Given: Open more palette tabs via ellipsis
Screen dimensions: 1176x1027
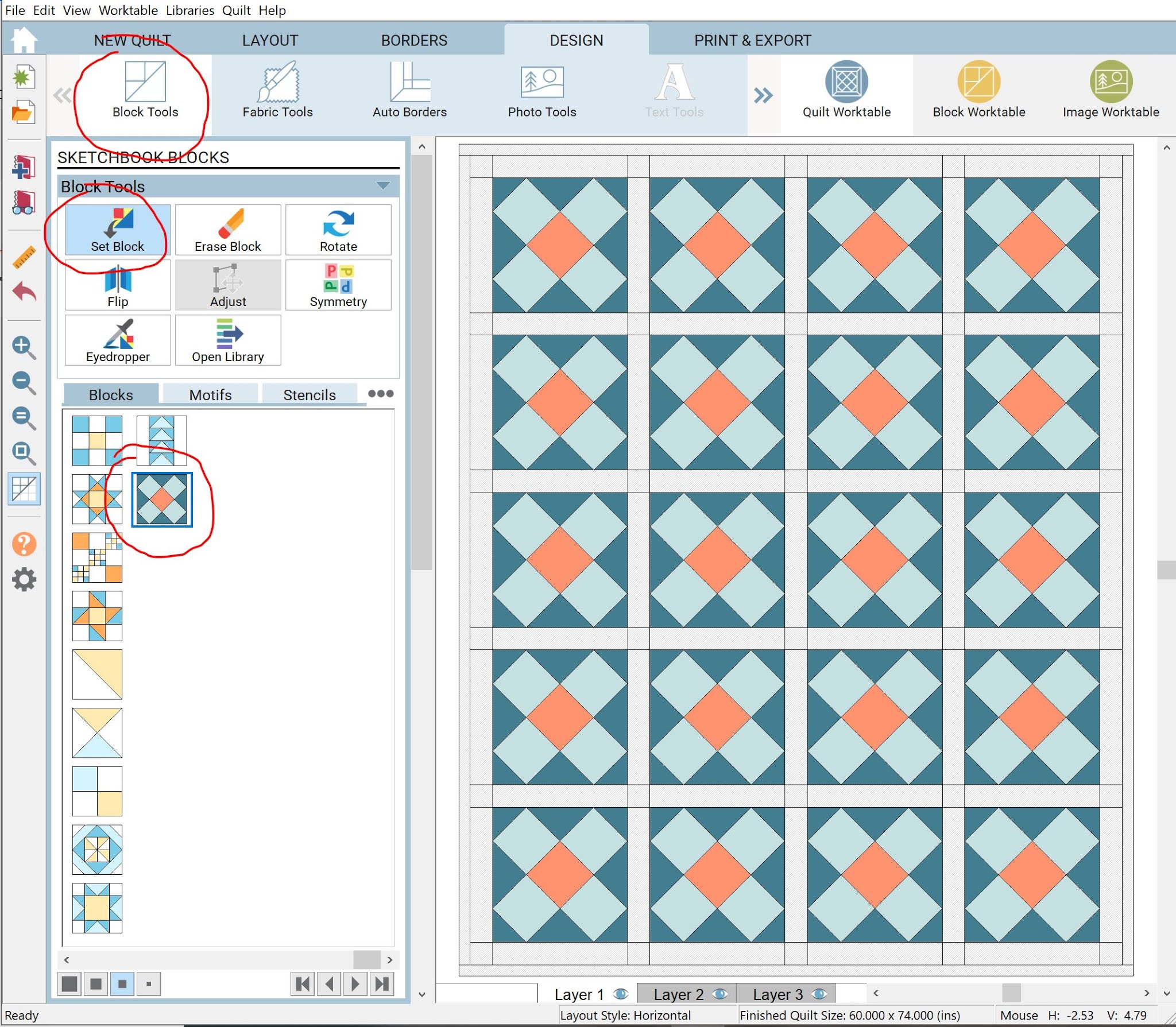Looking at the screenshot, I should point(381,394).
